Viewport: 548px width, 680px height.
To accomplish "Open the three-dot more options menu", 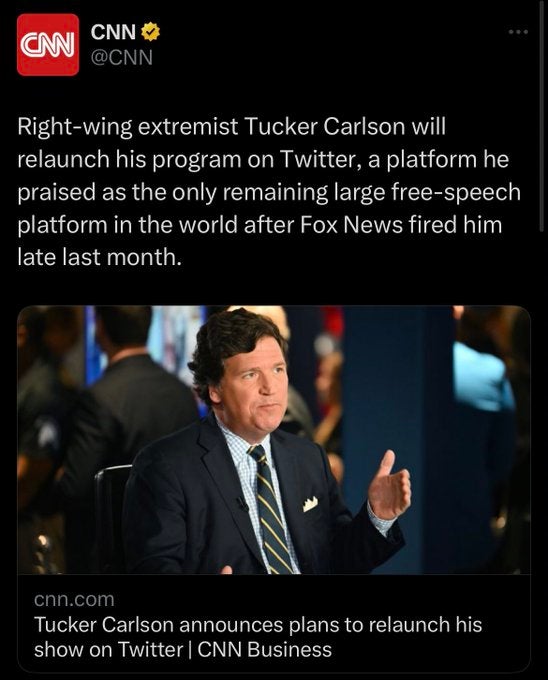I will 519,32.
